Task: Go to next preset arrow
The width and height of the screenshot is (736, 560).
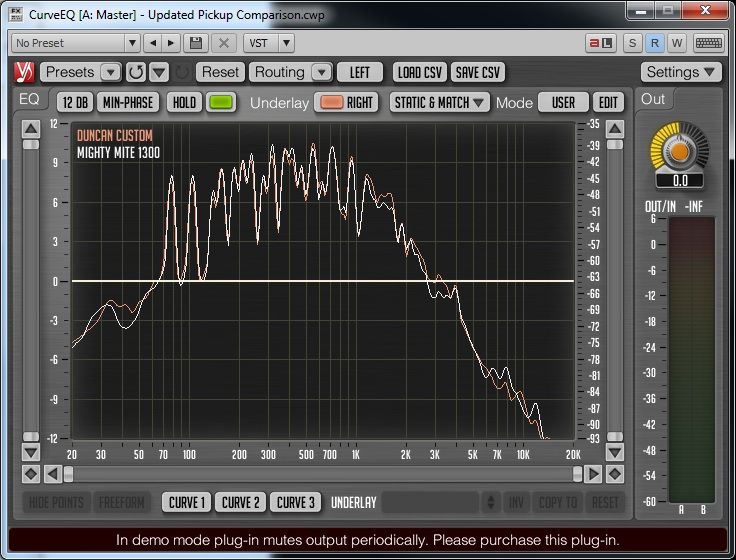Action: [x=171, y=43]
